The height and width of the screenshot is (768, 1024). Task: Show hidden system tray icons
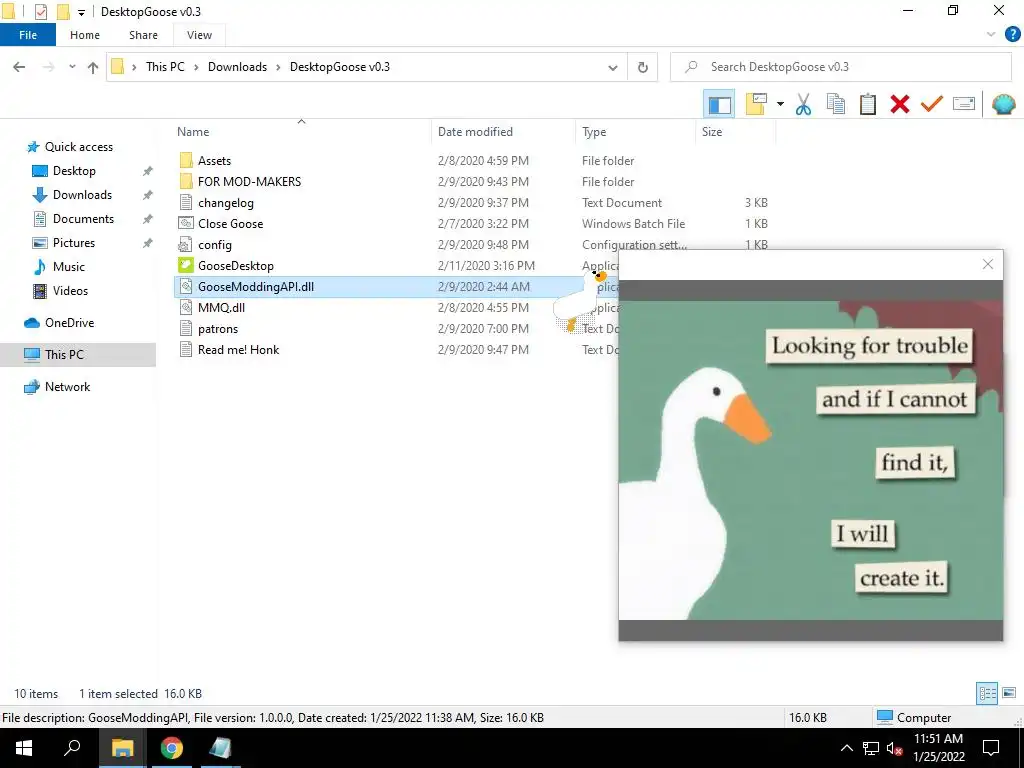tap(846, 748)
